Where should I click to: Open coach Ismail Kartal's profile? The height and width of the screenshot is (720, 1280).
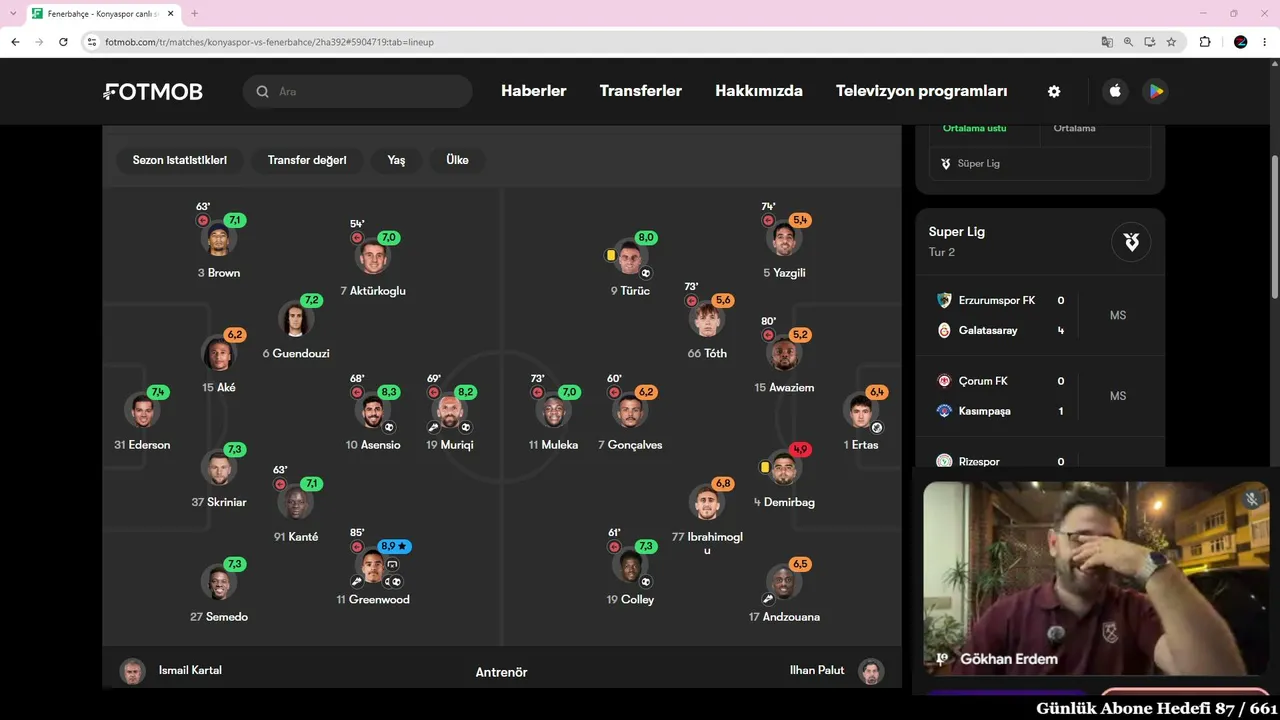190,670
